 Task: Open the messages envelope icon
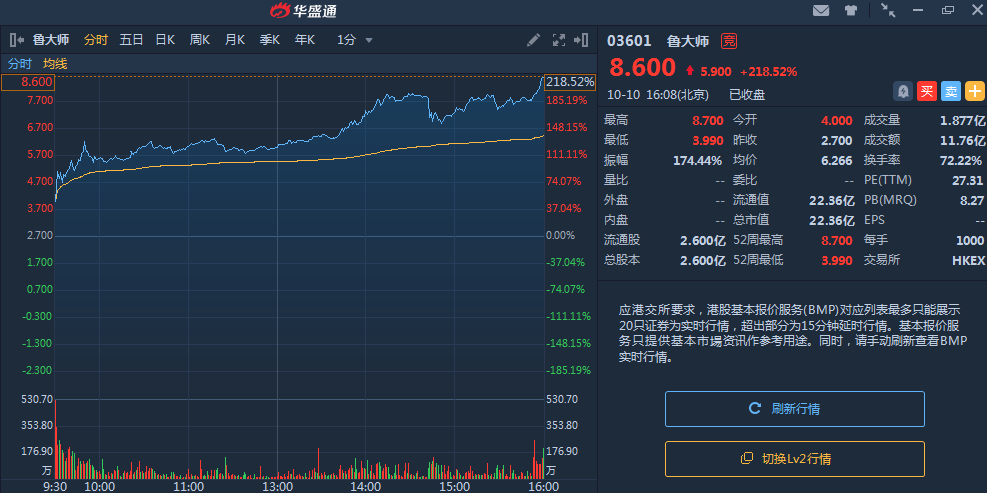click(x=821, y=11)
